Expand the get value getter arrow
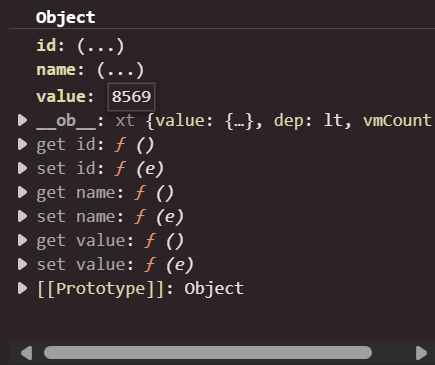 (x=22, y=240)
